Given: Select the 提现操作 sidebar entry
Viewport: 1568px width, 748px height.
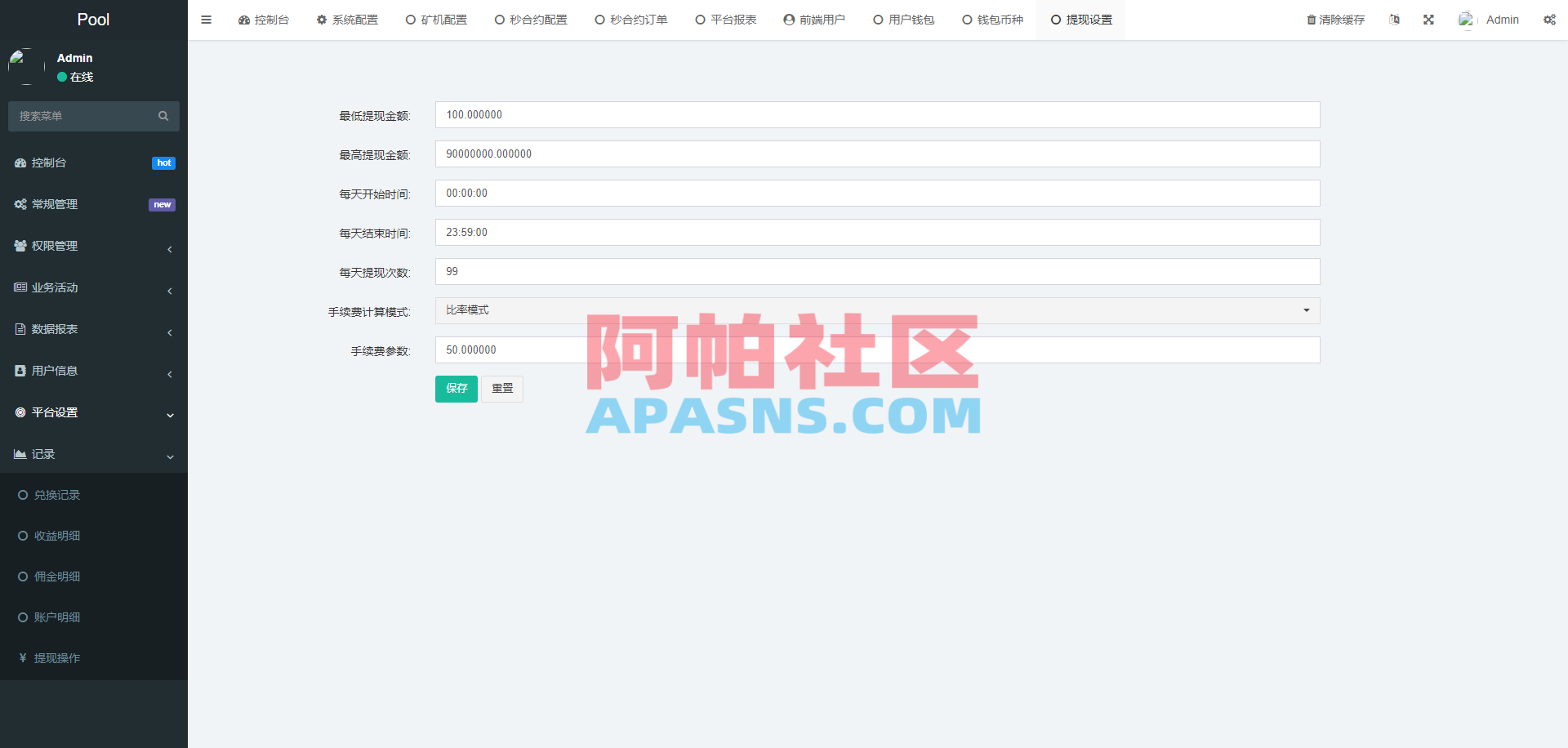Looking at the screenshot, I should [x=57, y=657].
